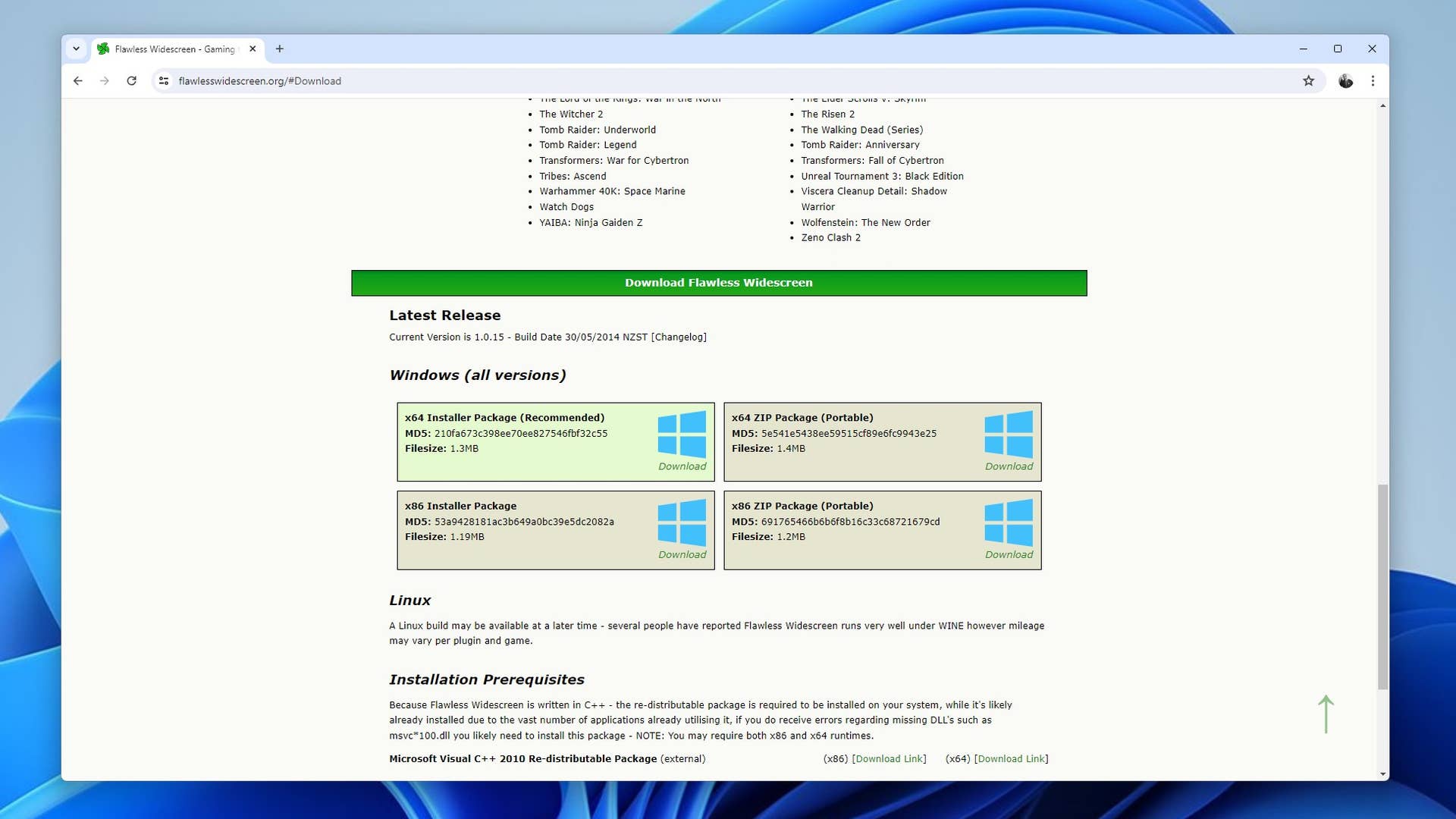Download the x86 ZIP Package (Portable)
The image size is (1456, 819).
(x=1009, y=555)
